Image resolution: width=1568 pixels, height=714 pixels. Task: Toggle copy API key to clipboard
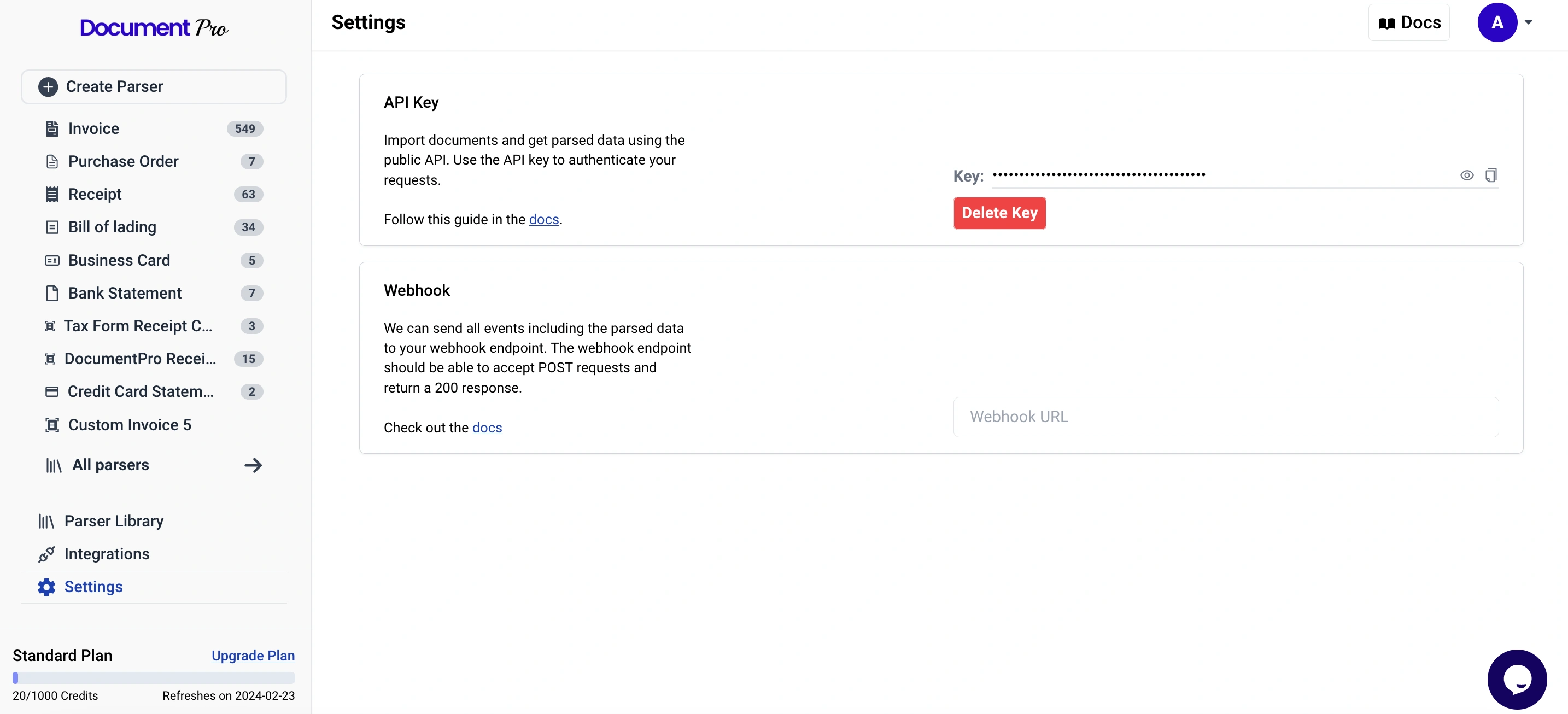(x=1491, y=175)
